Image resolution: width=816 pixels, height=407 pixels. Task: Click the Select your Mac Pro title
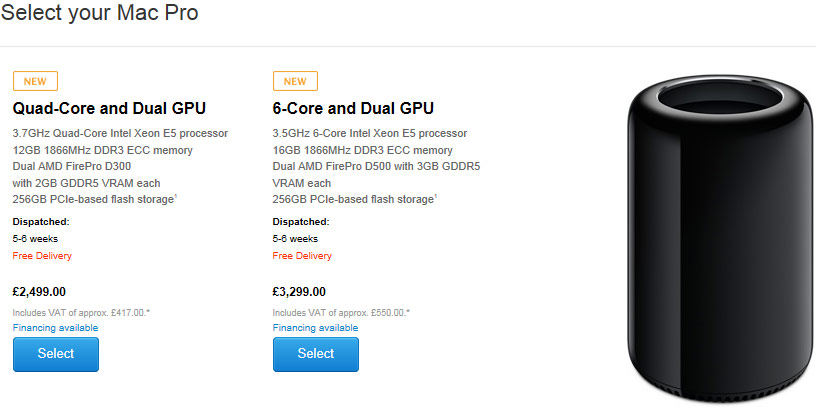click(x=99, y=14)
